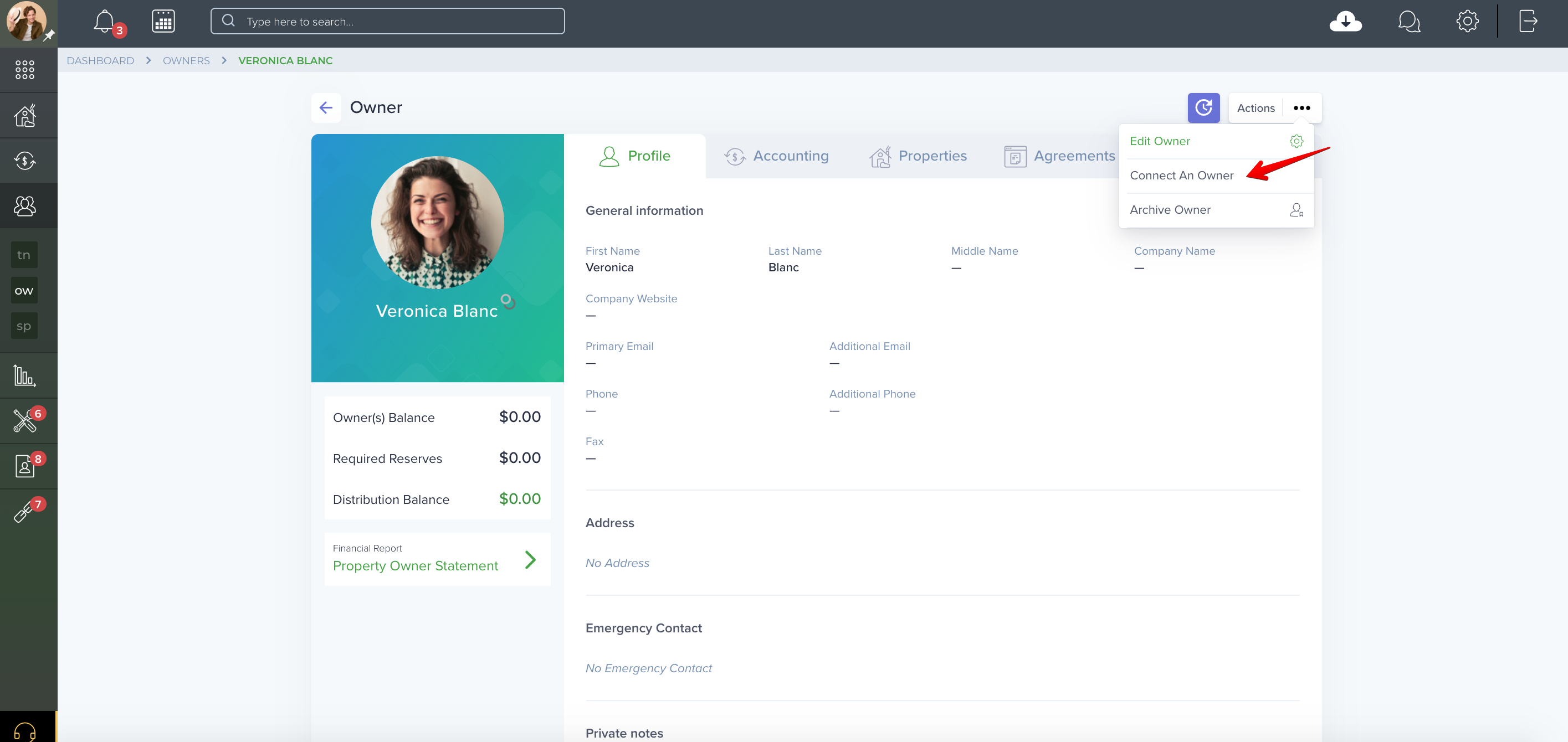Viewport: 1568px width, 742px height.
Task: Click the Actions button label
Action: (x=1256, y=107)
